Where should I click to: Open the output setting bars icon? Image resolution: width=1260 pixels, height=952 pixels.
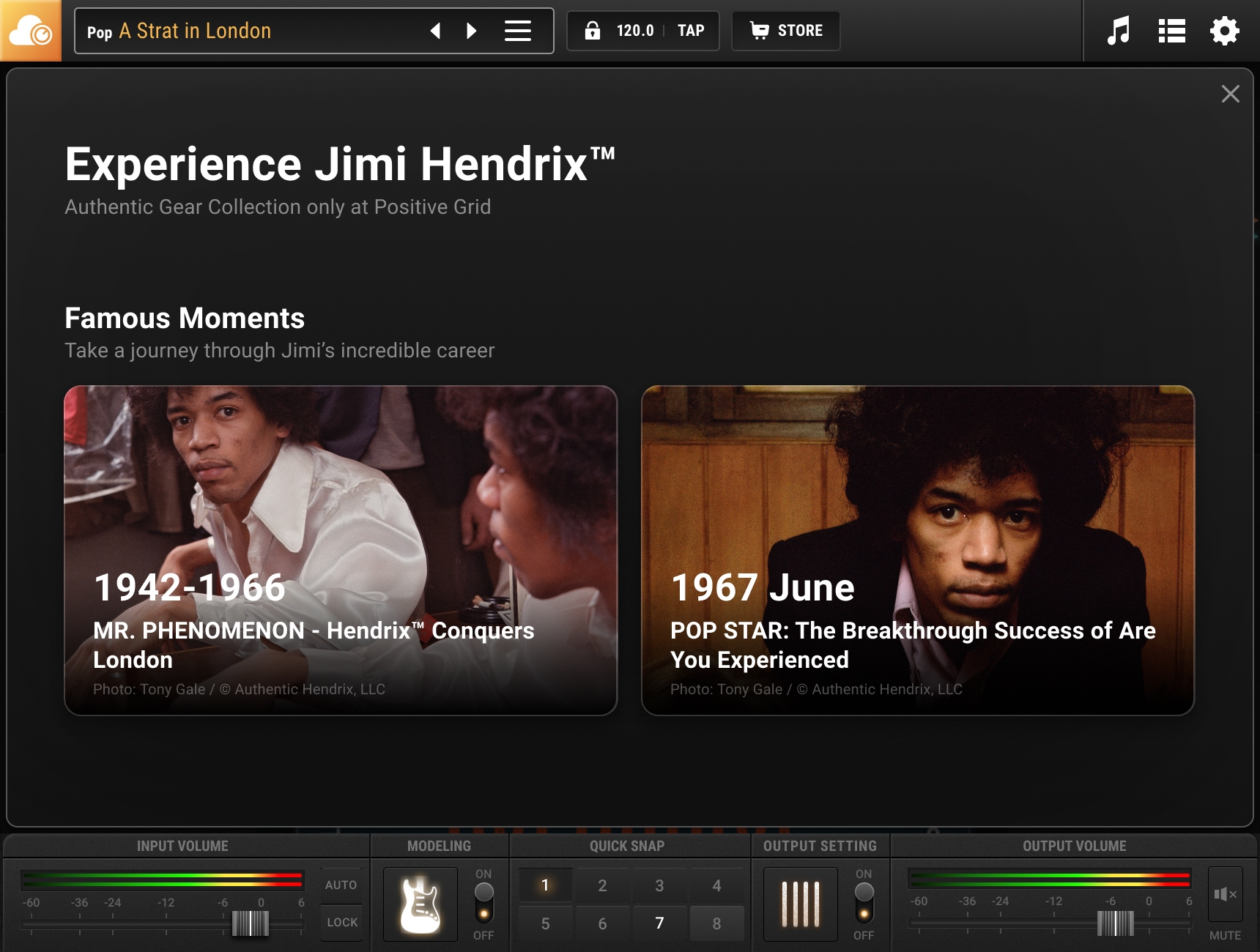tap(801, 904)
